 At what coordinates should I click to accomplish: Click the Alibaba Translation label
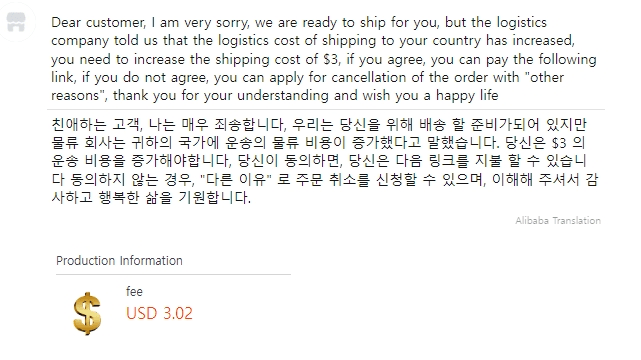[x=558, y=221]
